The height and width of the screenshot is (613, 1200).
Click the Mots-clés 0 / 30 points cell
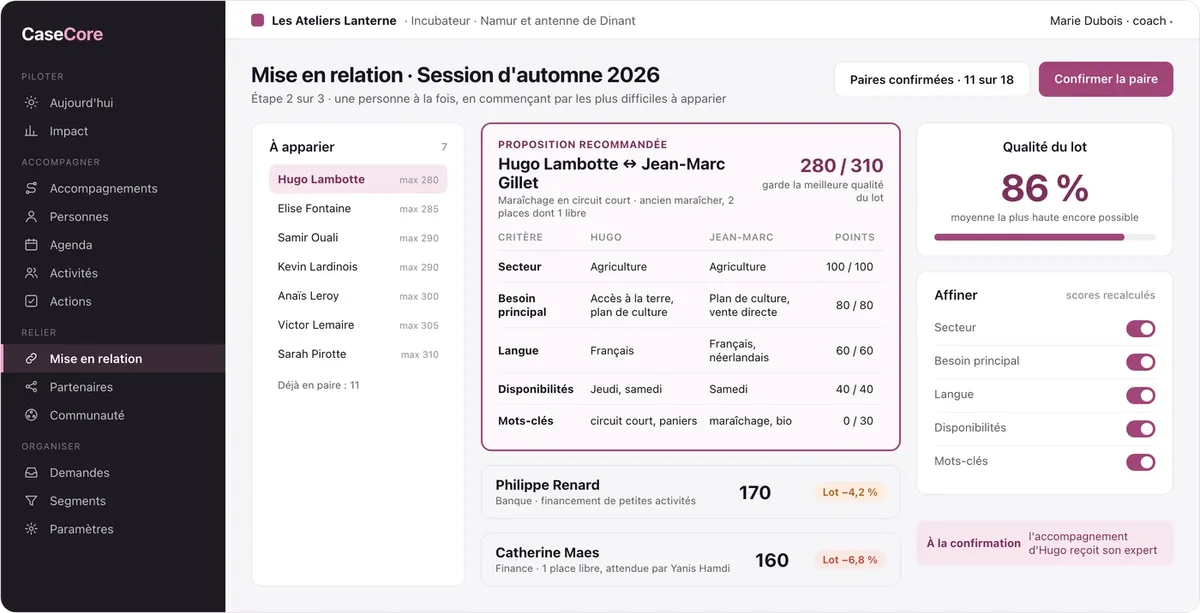click(858, 421)
